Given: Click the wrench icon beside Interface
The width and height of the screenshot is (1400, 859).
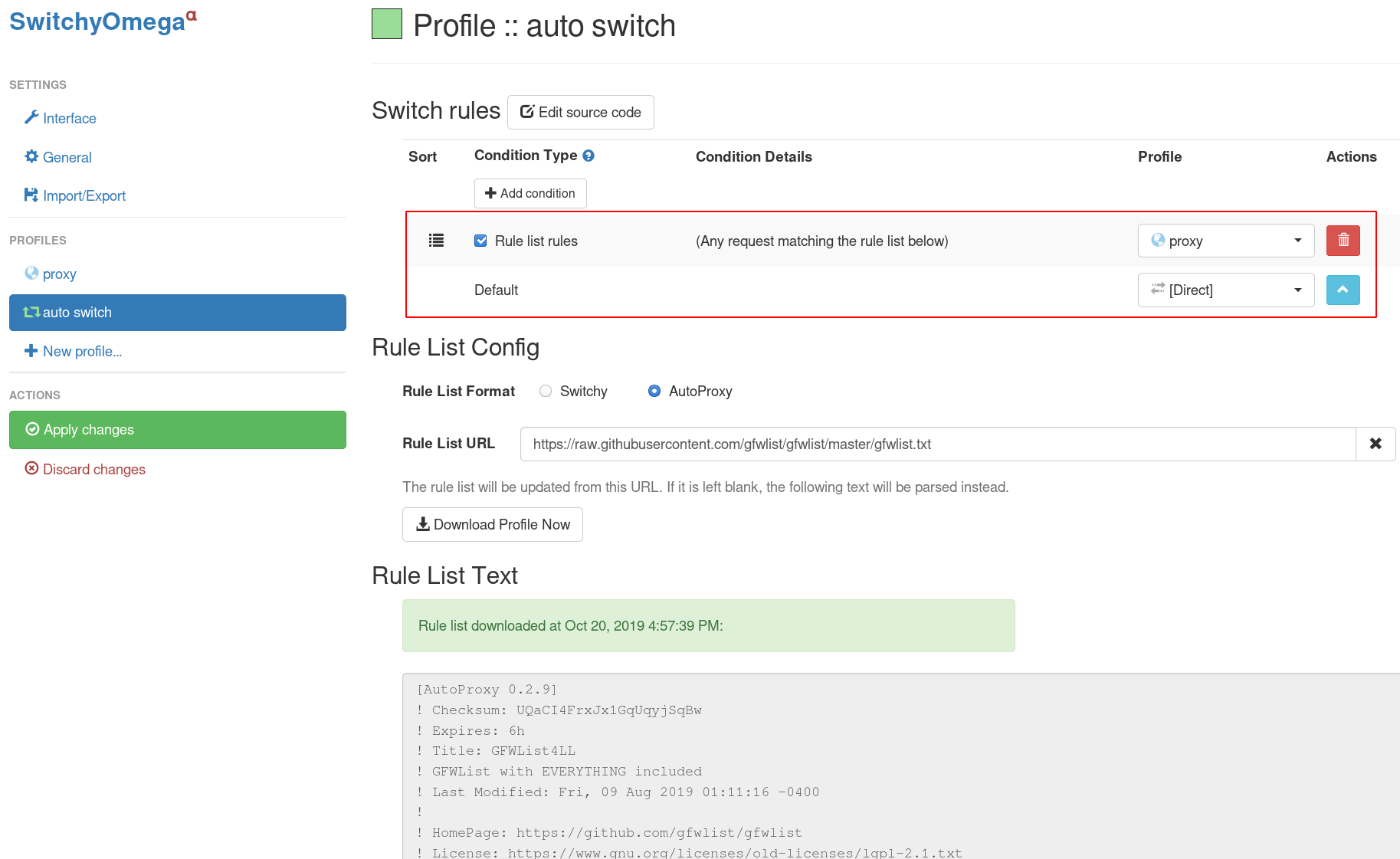Looking at the screenshot, I should point(32,117).
